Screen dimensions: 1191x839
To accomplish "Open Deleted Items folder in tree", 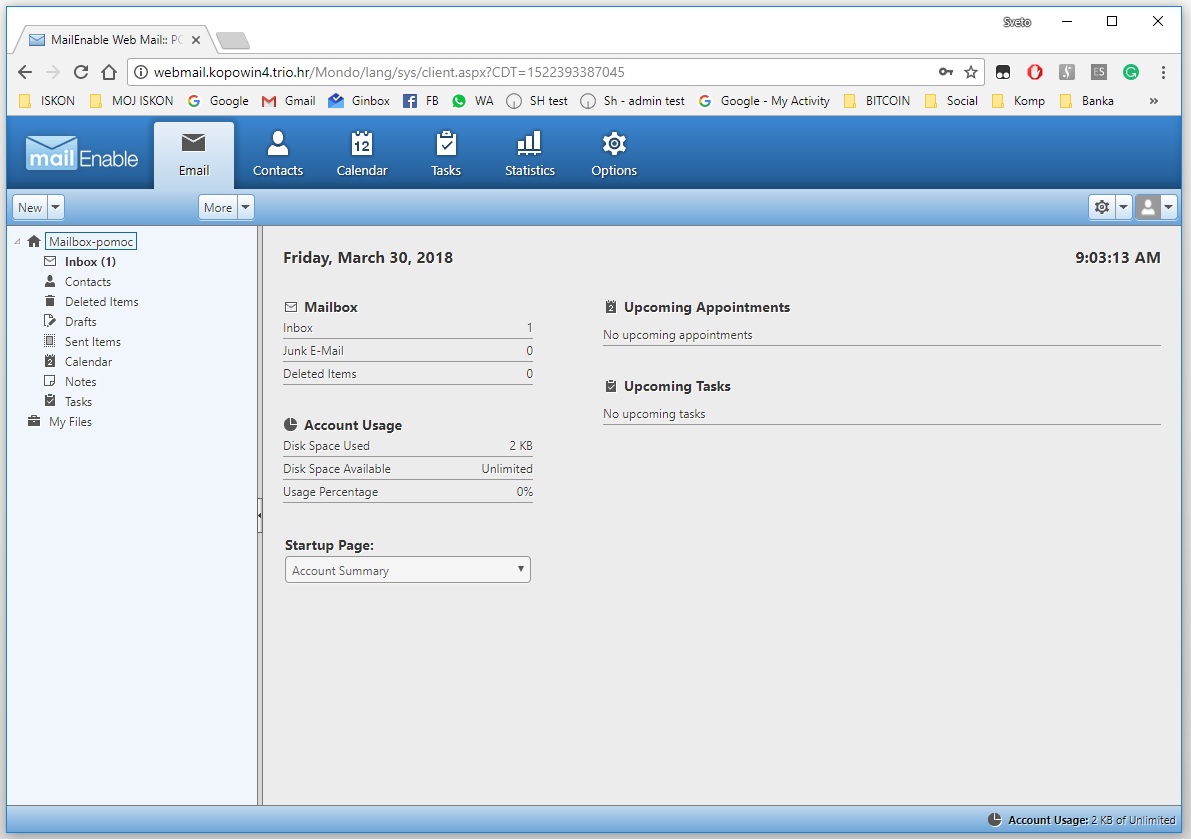I will coord(102,301).
